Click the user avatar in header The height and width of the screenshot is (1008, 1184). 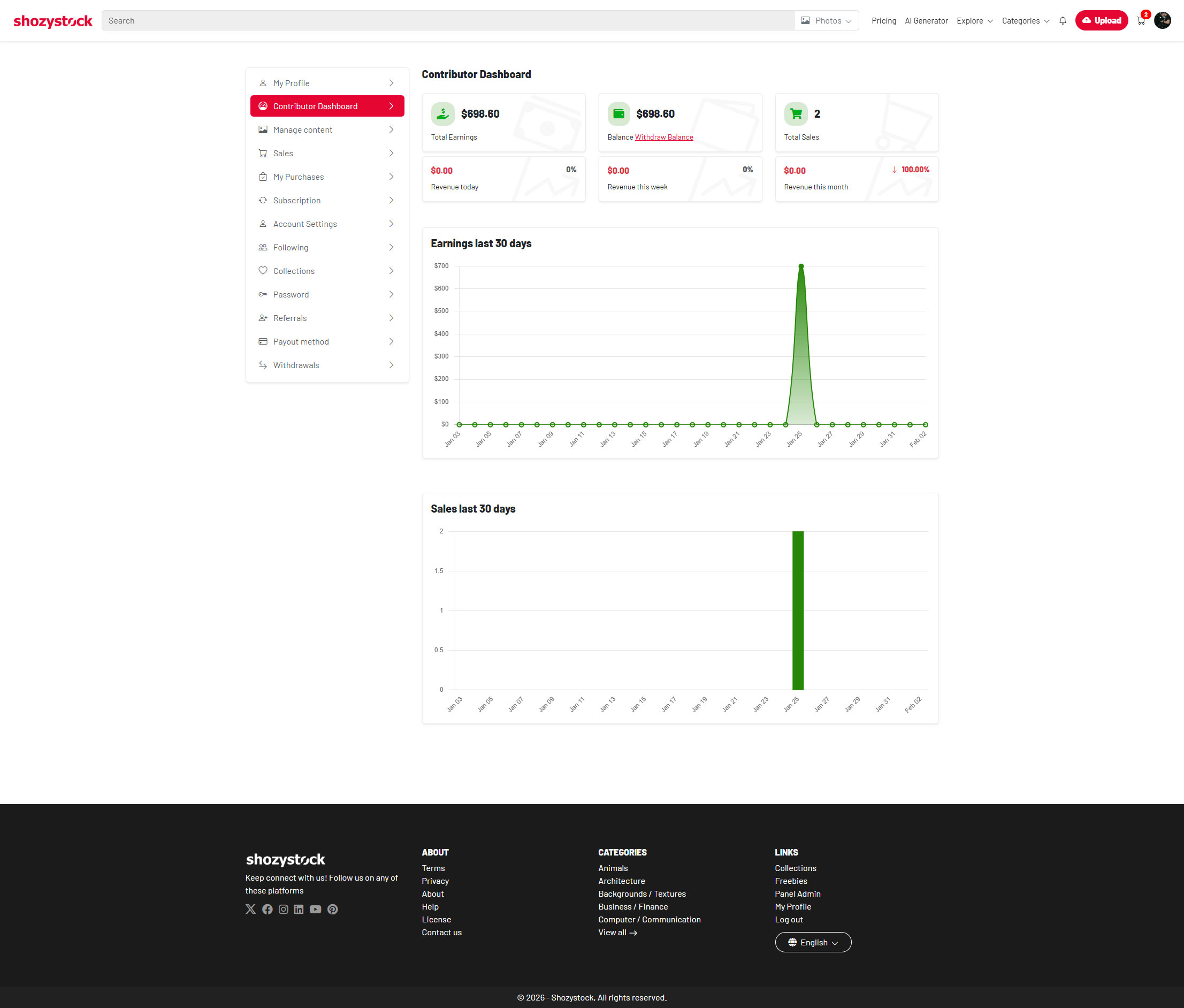(x=1162, y=20)
